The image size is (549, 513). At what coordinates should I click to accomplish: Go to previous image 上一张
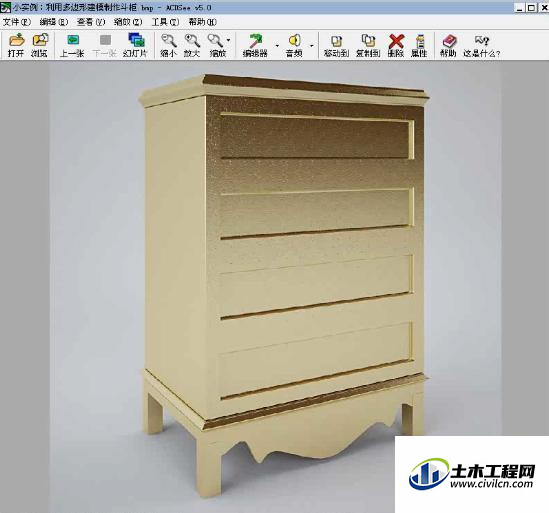tap(72, 45)
